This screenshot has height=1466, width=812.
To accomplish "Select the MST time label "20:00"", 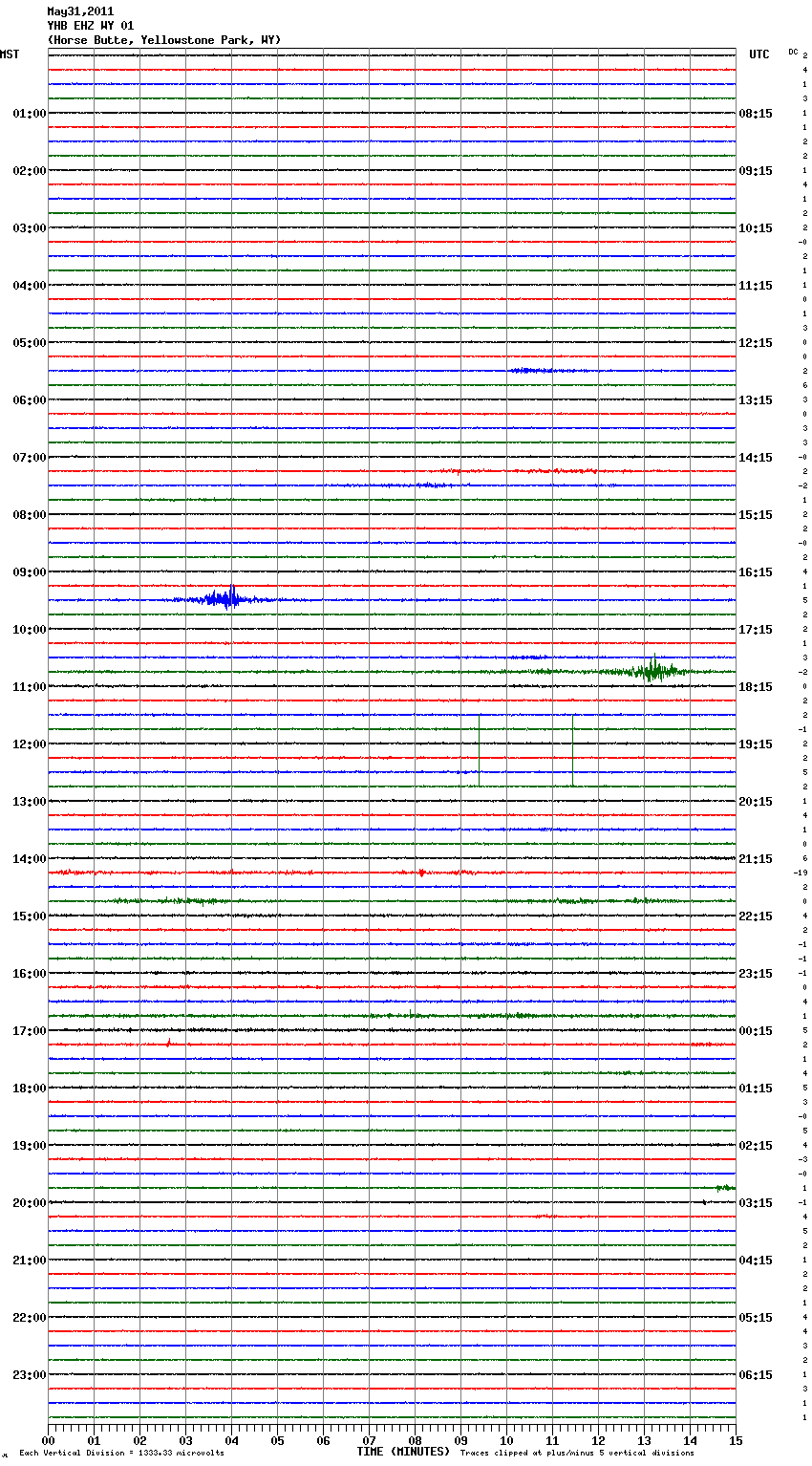I will click(x=30, y=1203).
